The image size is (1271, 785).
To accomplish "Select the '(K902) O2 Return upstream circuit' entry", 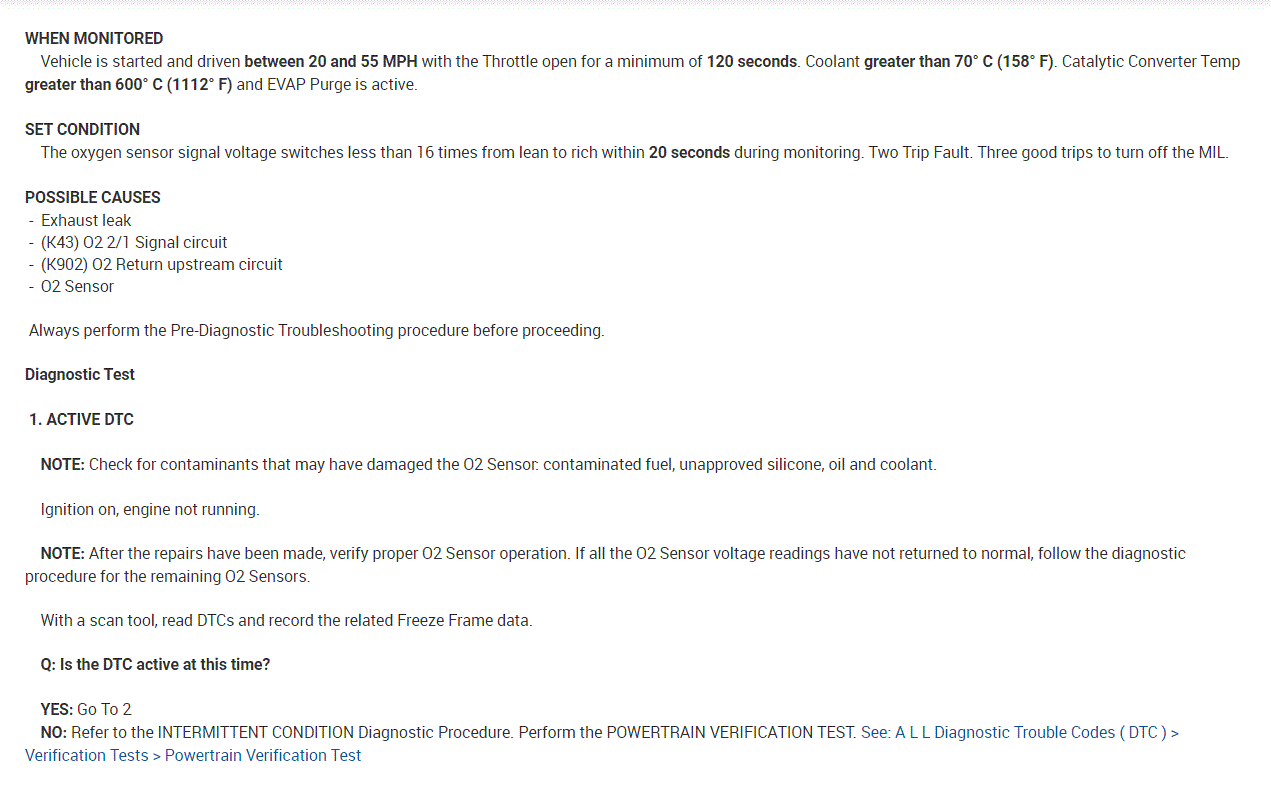I will 162,265.
